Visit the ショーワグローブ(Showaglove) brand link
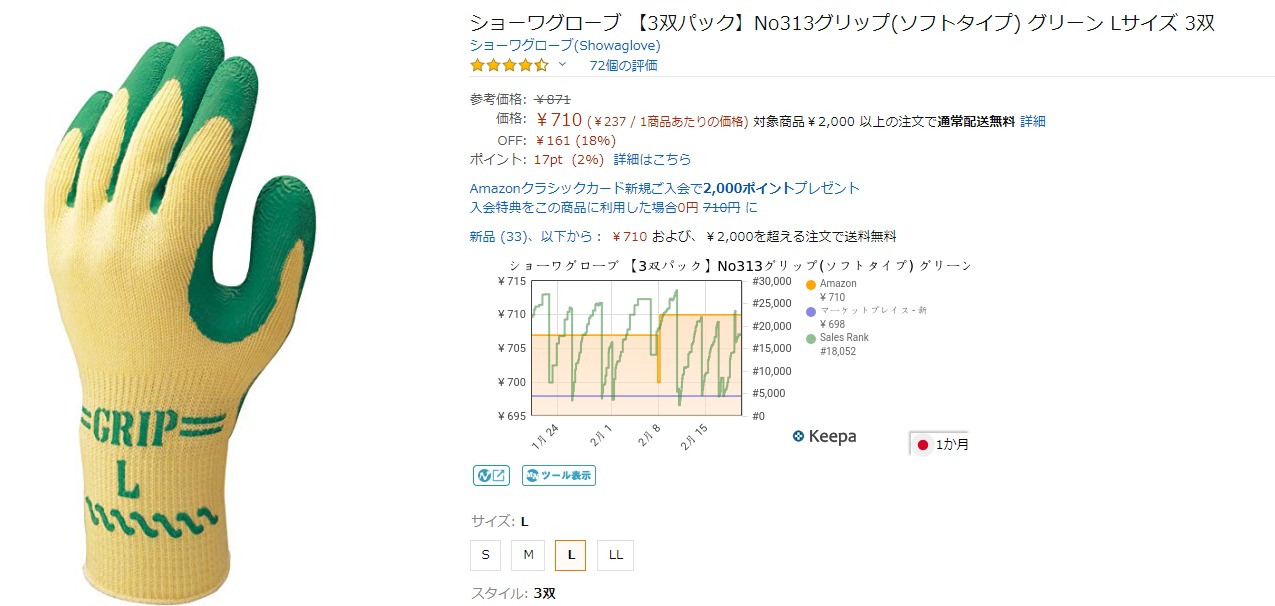The image size is (1275, 606). point(565,45)
